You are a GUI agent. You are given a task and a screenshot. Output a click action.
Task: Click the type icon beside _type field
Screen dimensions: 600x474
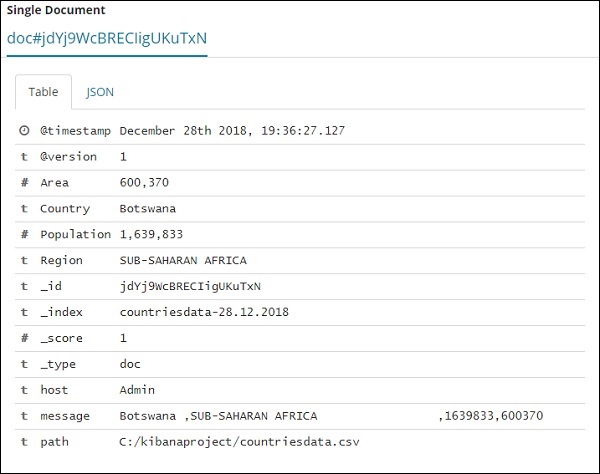click(x=24, y=364)
